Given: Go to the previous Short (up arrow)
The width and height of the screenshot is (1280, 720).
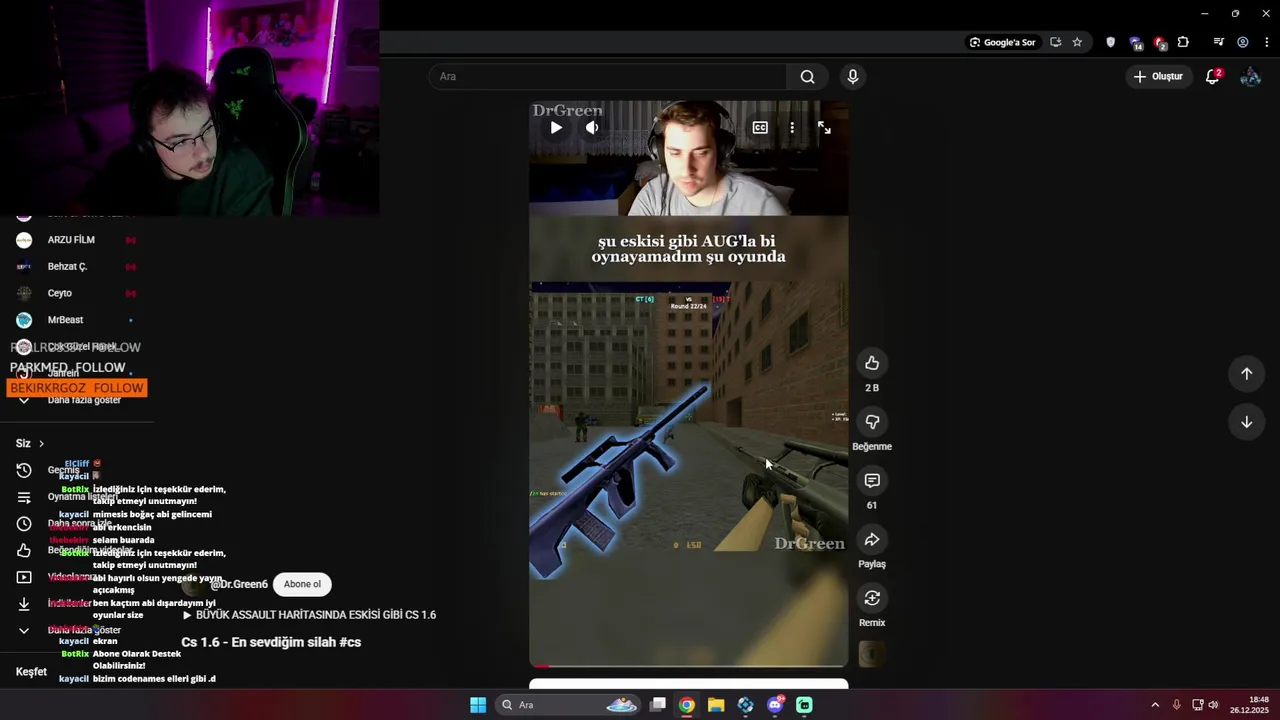Looking at the screenshot, I should click(x=1246, y=373).
